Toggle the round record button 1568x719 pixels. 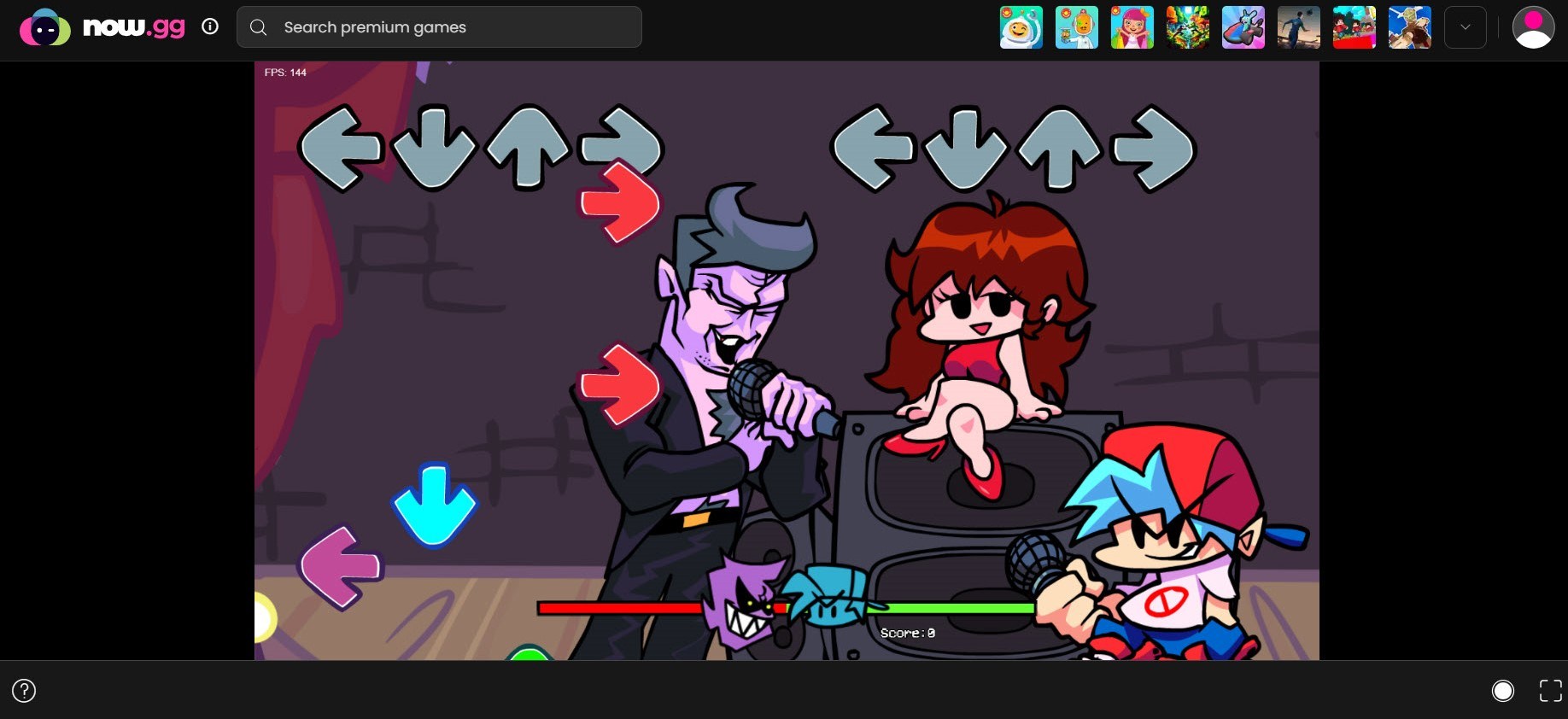tap(1503, 691)
